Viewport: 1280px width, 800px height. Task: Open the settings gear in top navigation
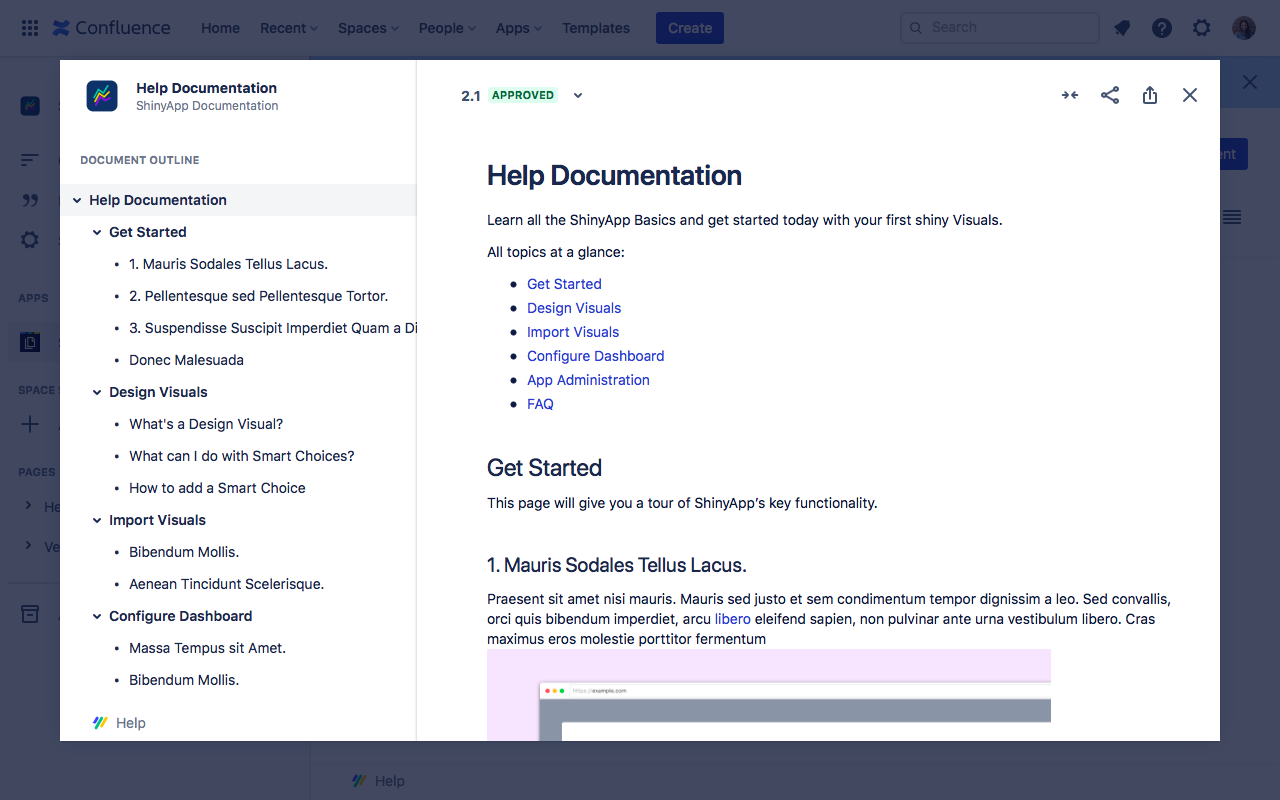click(1202, 28)
